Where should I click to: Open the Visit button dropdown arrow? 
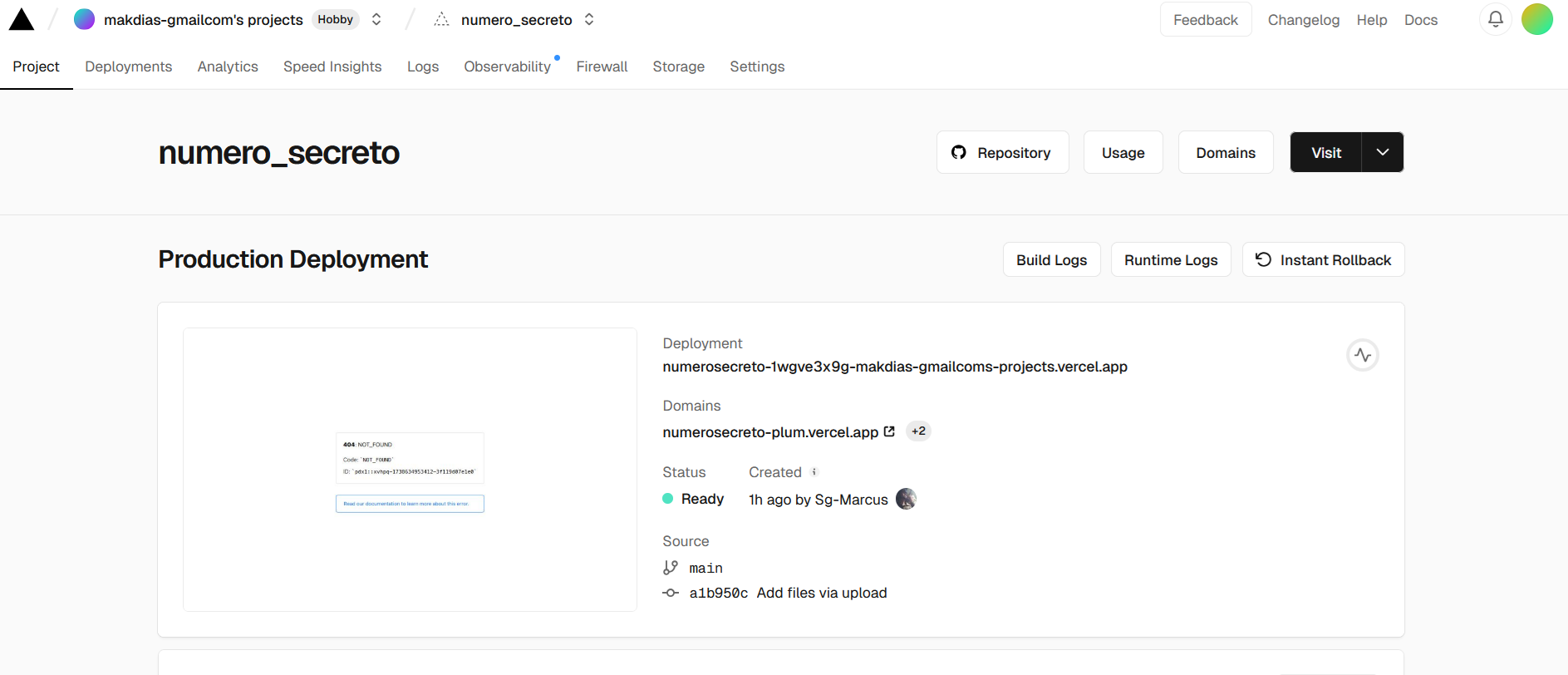[1383, 152]
